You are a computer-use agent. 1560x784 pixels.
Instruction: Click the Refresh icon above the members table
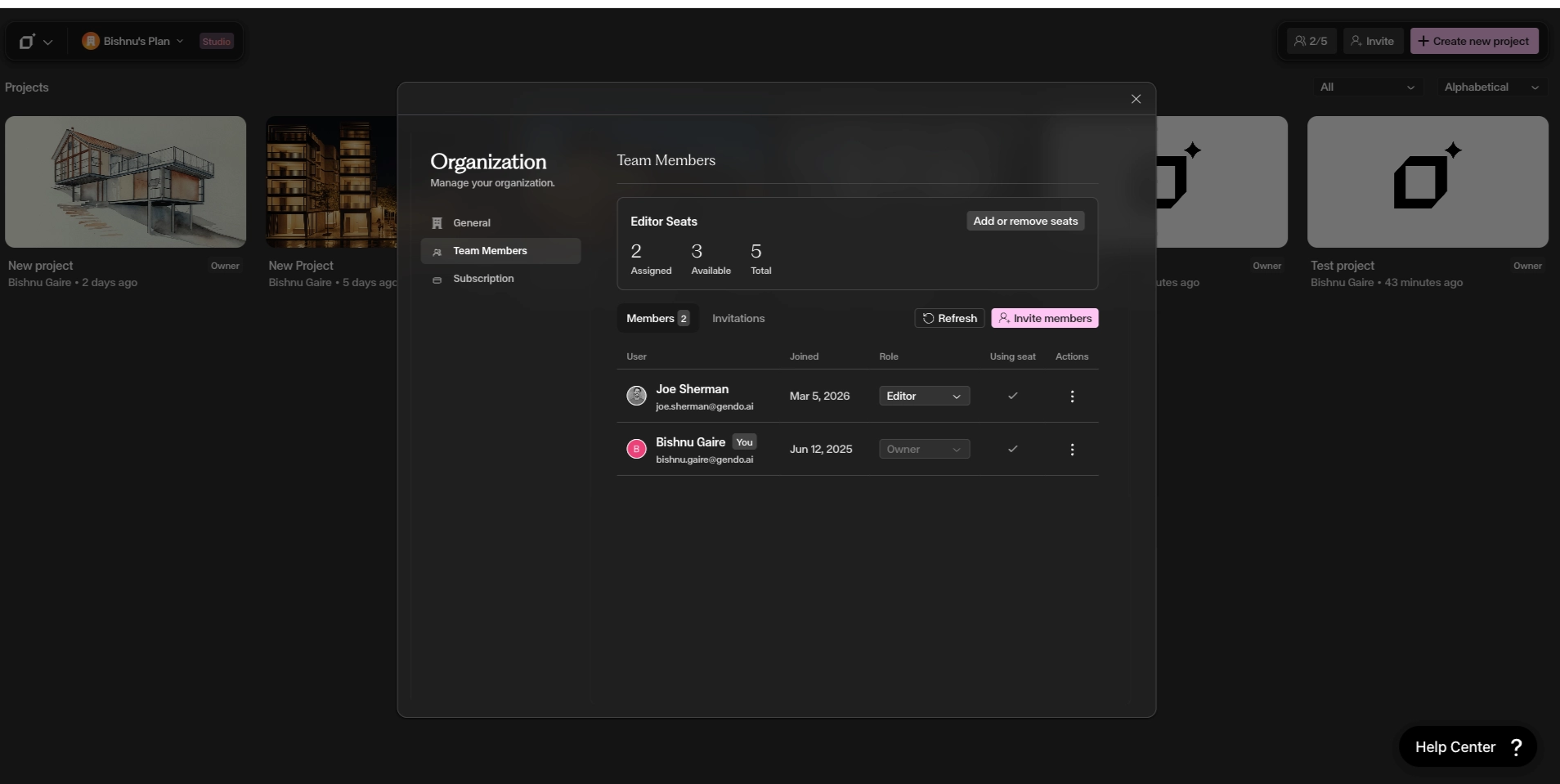point(928,318)
